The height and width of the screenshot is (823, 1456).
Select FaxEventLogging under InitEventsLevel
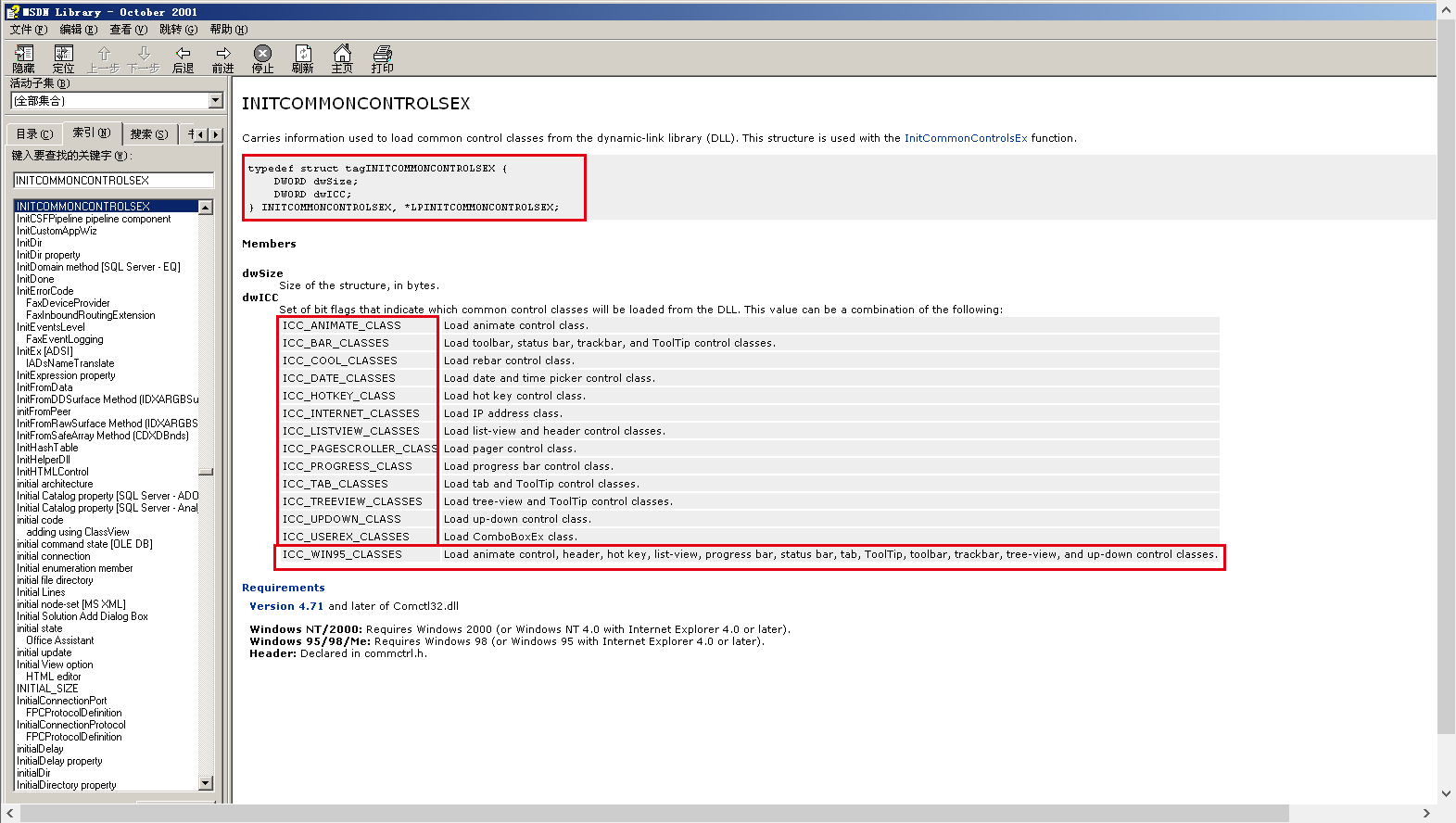coord(65,339)
